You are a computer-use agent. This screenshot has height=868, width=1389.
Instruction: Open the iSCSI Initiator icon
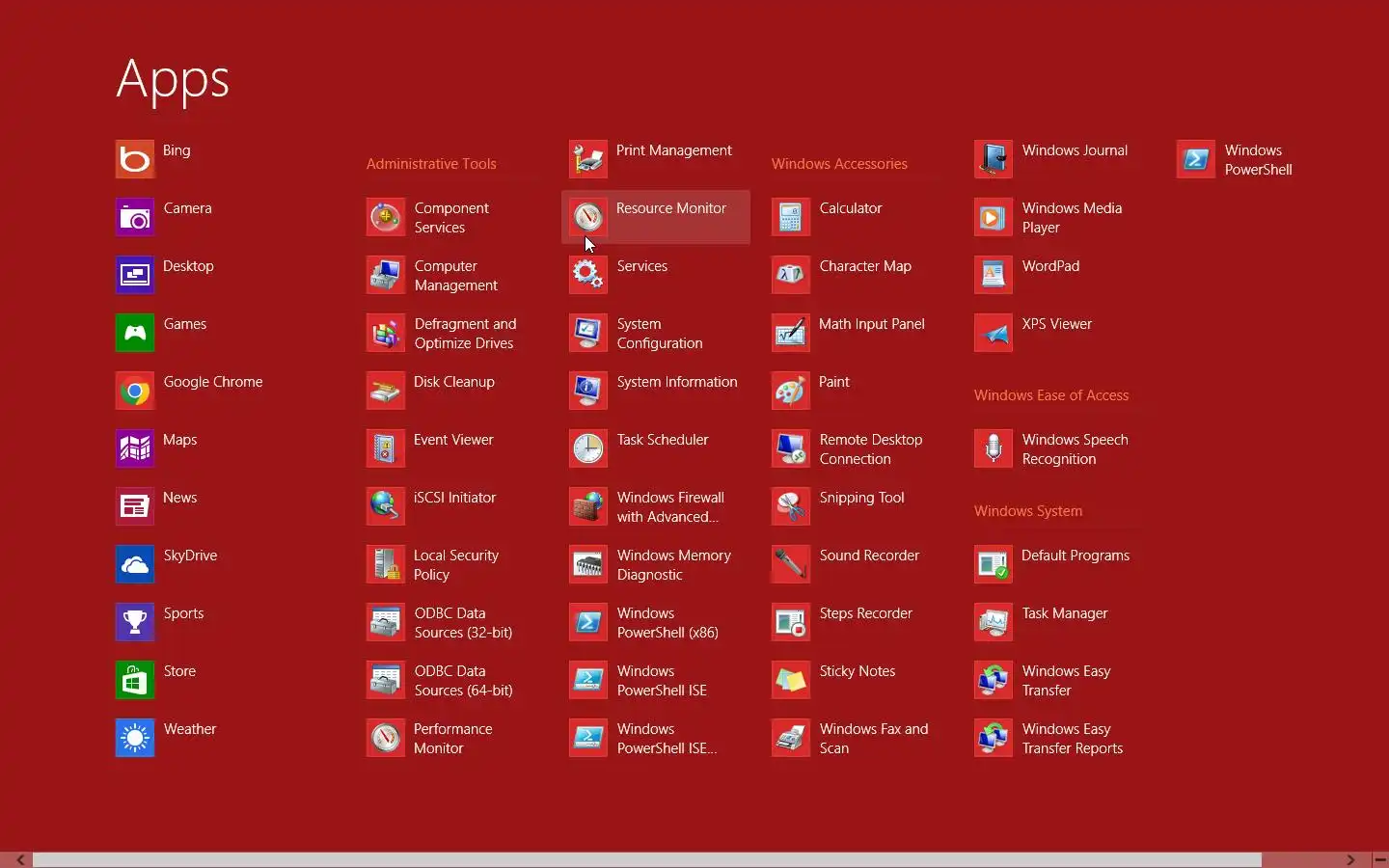point(386,506)
